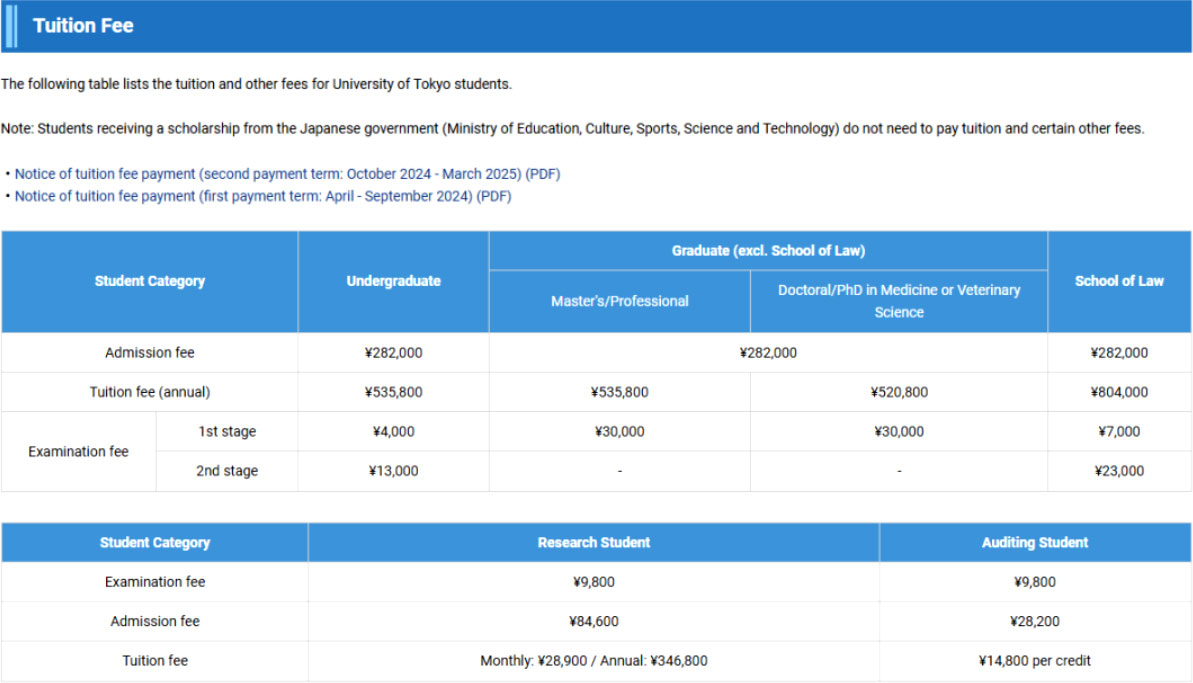1193x683 pixels.
Task: Click the "¥14,800 per credit" cell
Action: click(1035, 662)
